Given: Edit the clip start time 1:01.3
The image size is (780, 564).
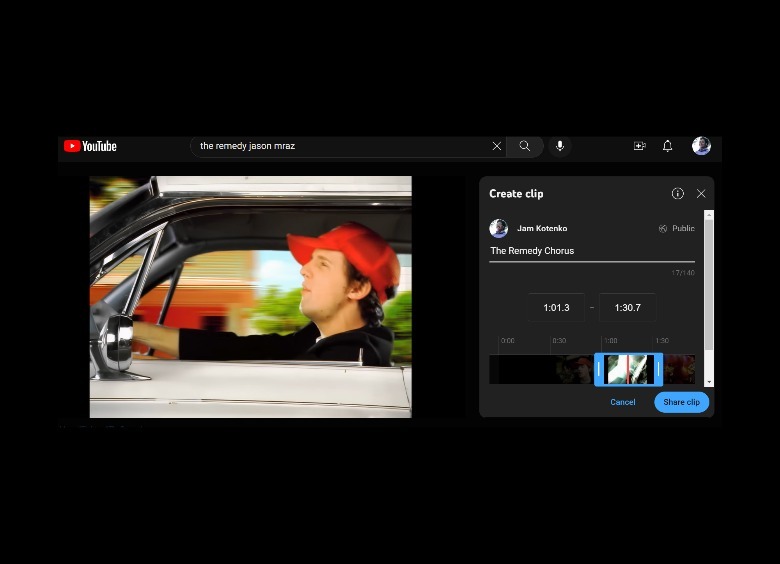Looking at the screenshot, I should point(556,308).
